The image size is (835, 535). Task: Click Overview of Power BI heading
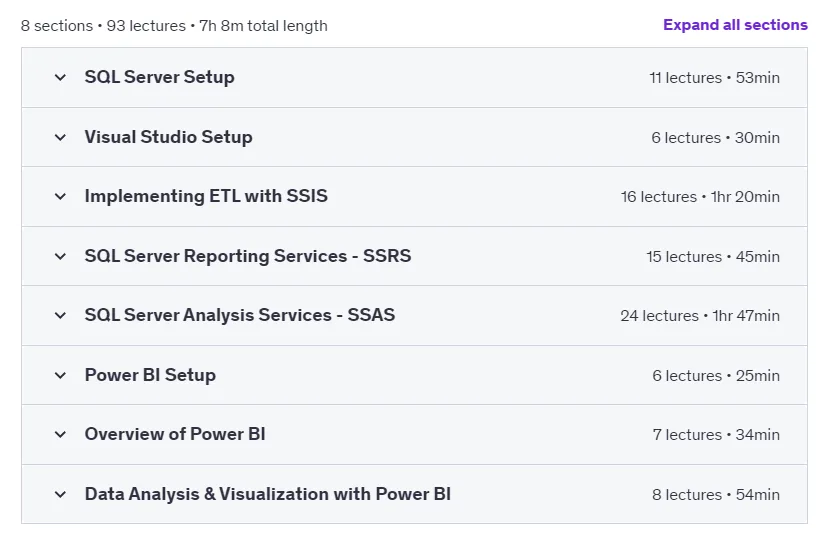coord(175,434)
